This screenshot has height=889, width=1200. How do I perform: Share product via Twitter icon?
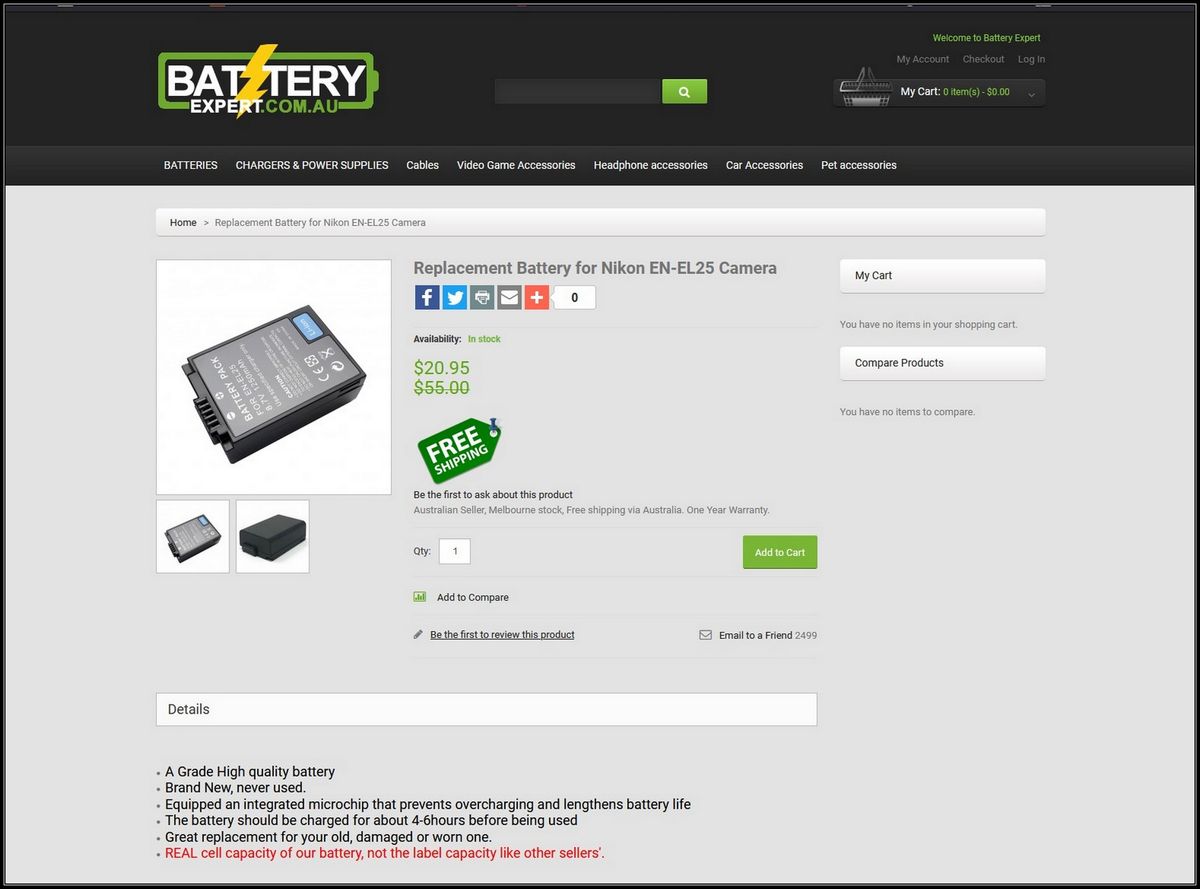coord(455,297)
